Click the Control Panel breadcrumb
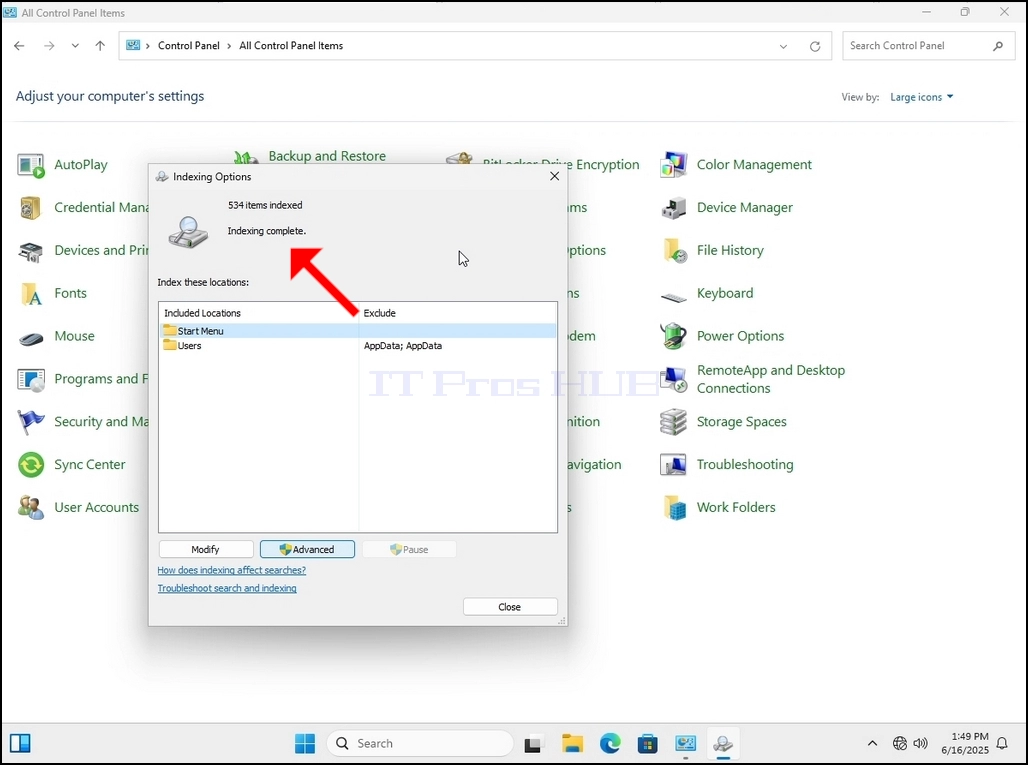The height and width of the screenshot is (765, 1028). point(189,46)
